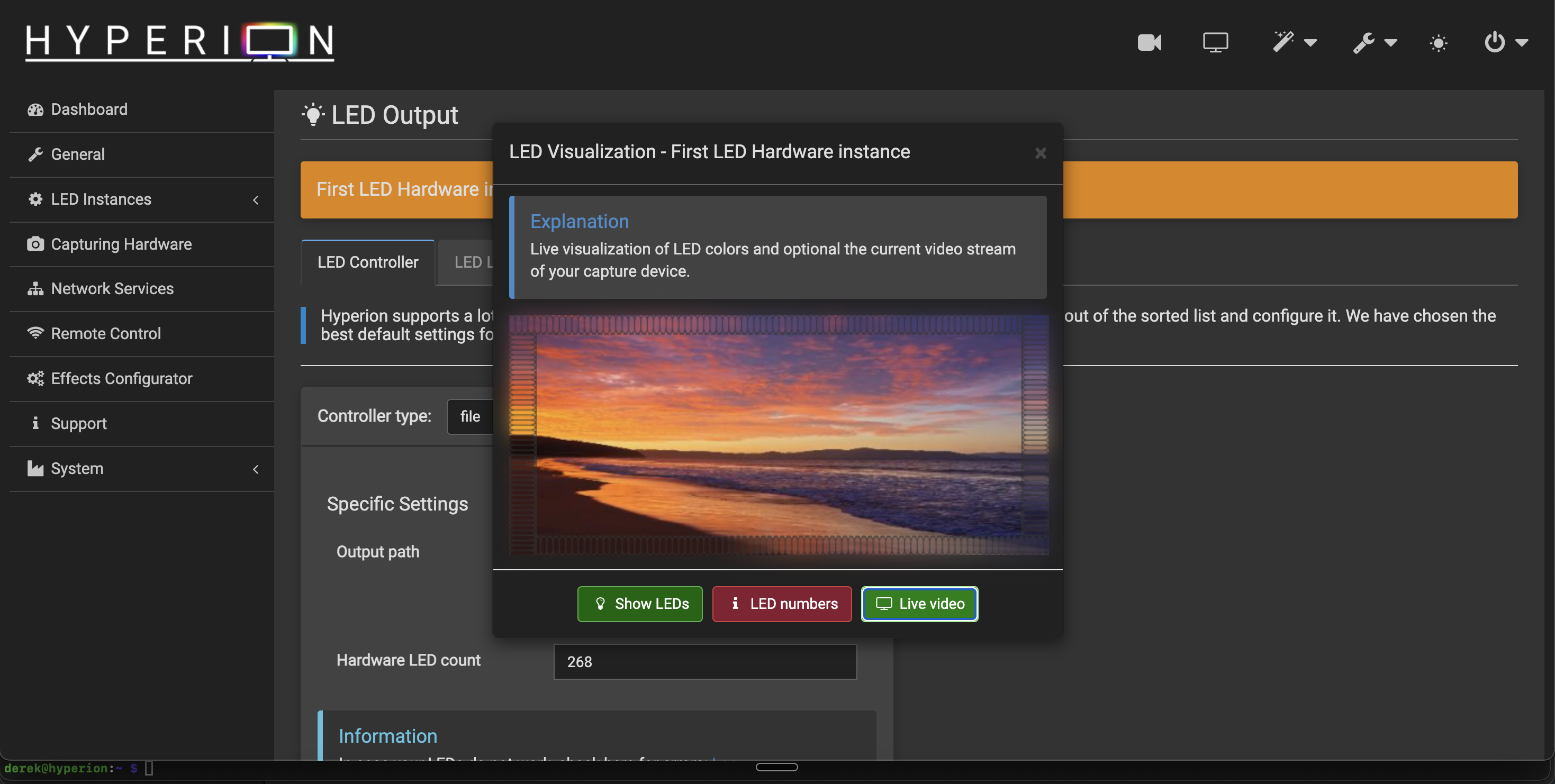Expand the LED Instances menu
The image size is (1555, 784).
pyautogui.click(x=142, y=199)
